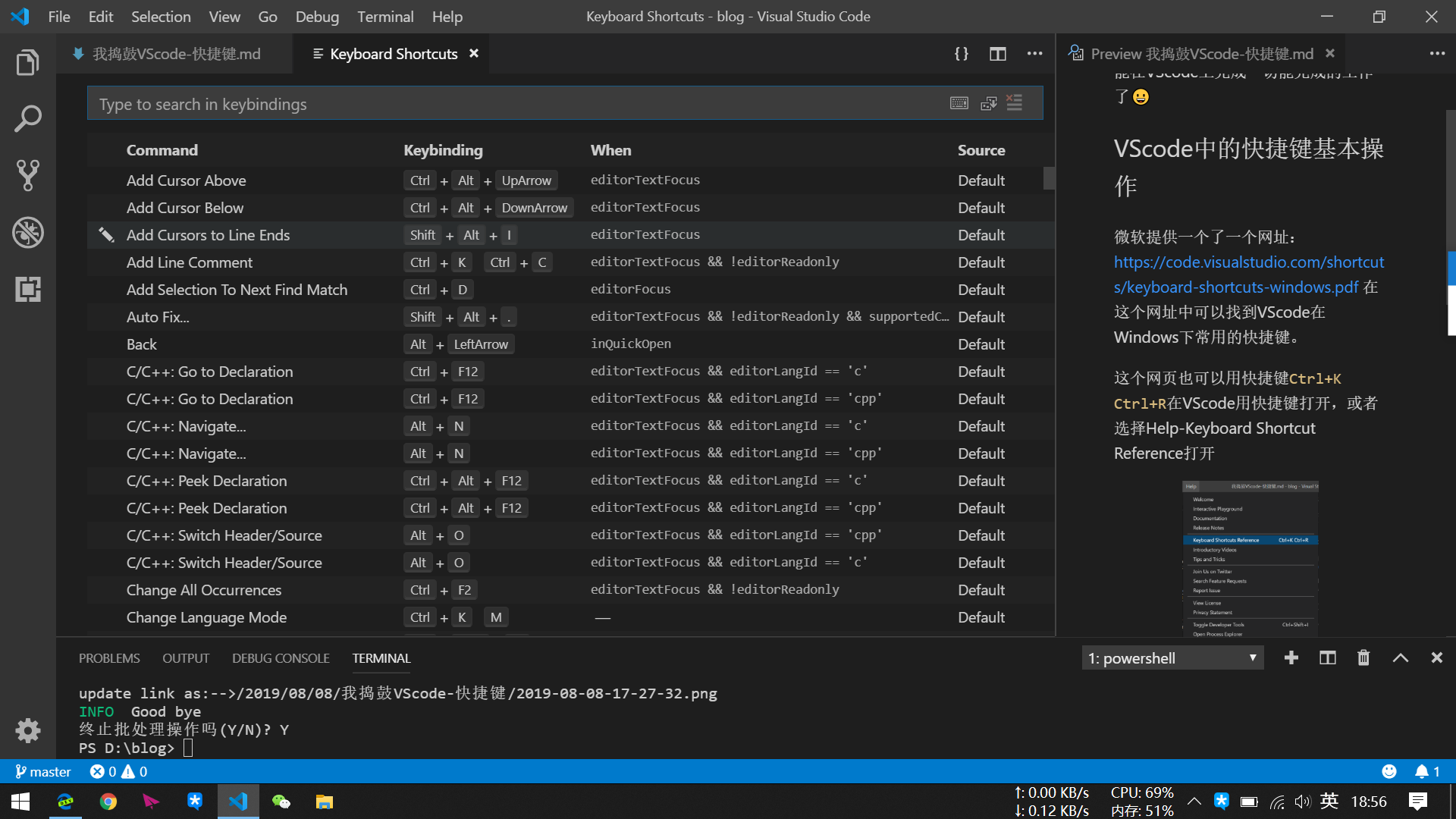
Task: Open notifications bell in status bar
Action: click(x=1427, y=771)
